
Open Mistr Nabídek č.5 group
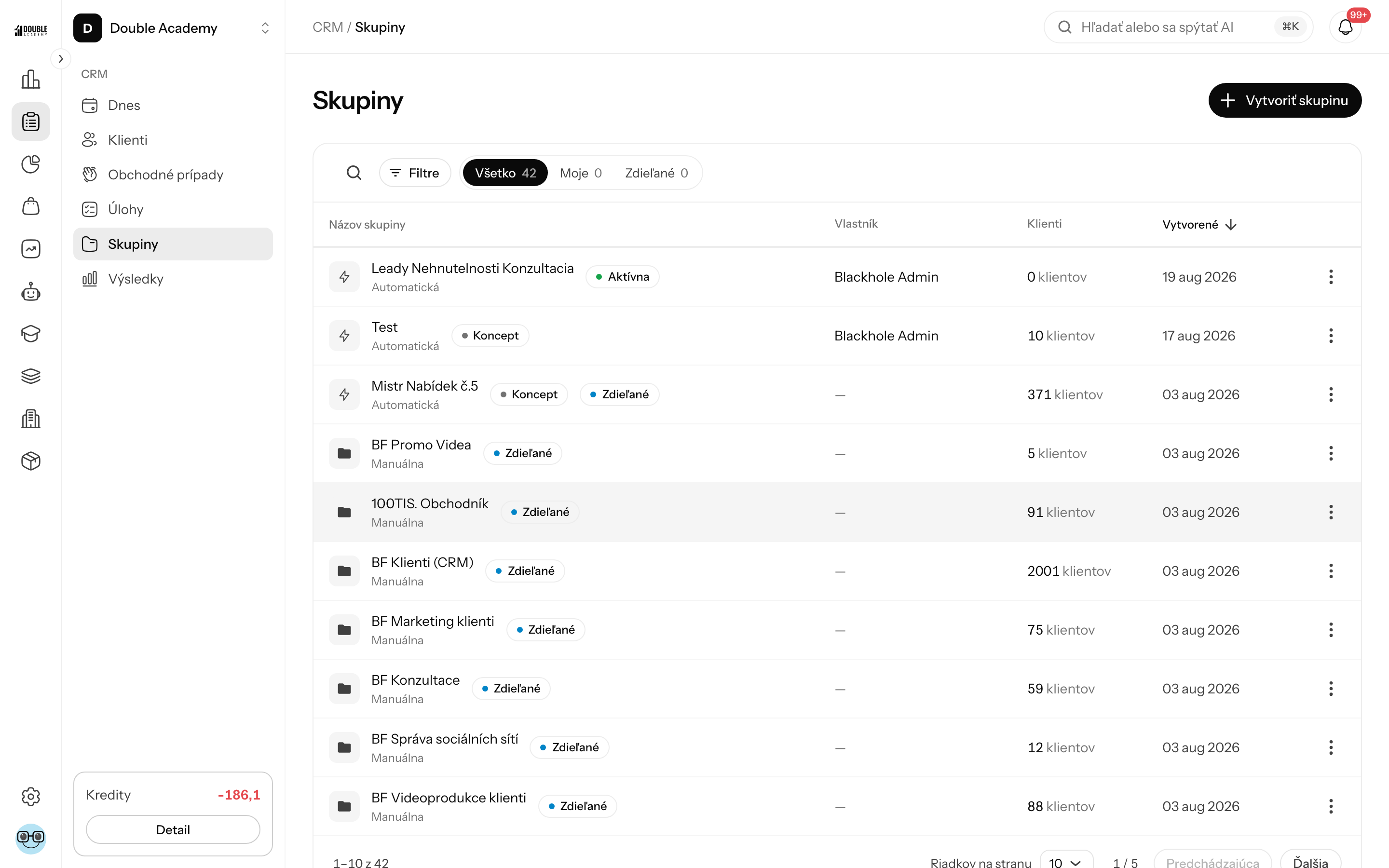click(x=424, y=386)
